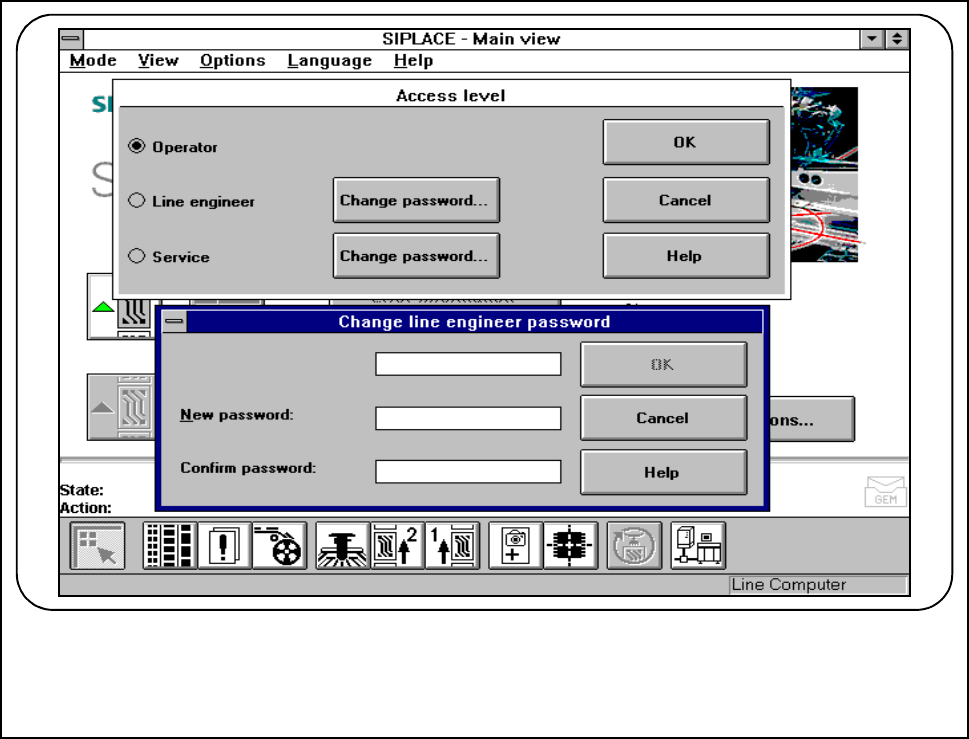The image size is (969, 739).
Task: Click the component reel feeder icon
Action: [x=279, y=546]
